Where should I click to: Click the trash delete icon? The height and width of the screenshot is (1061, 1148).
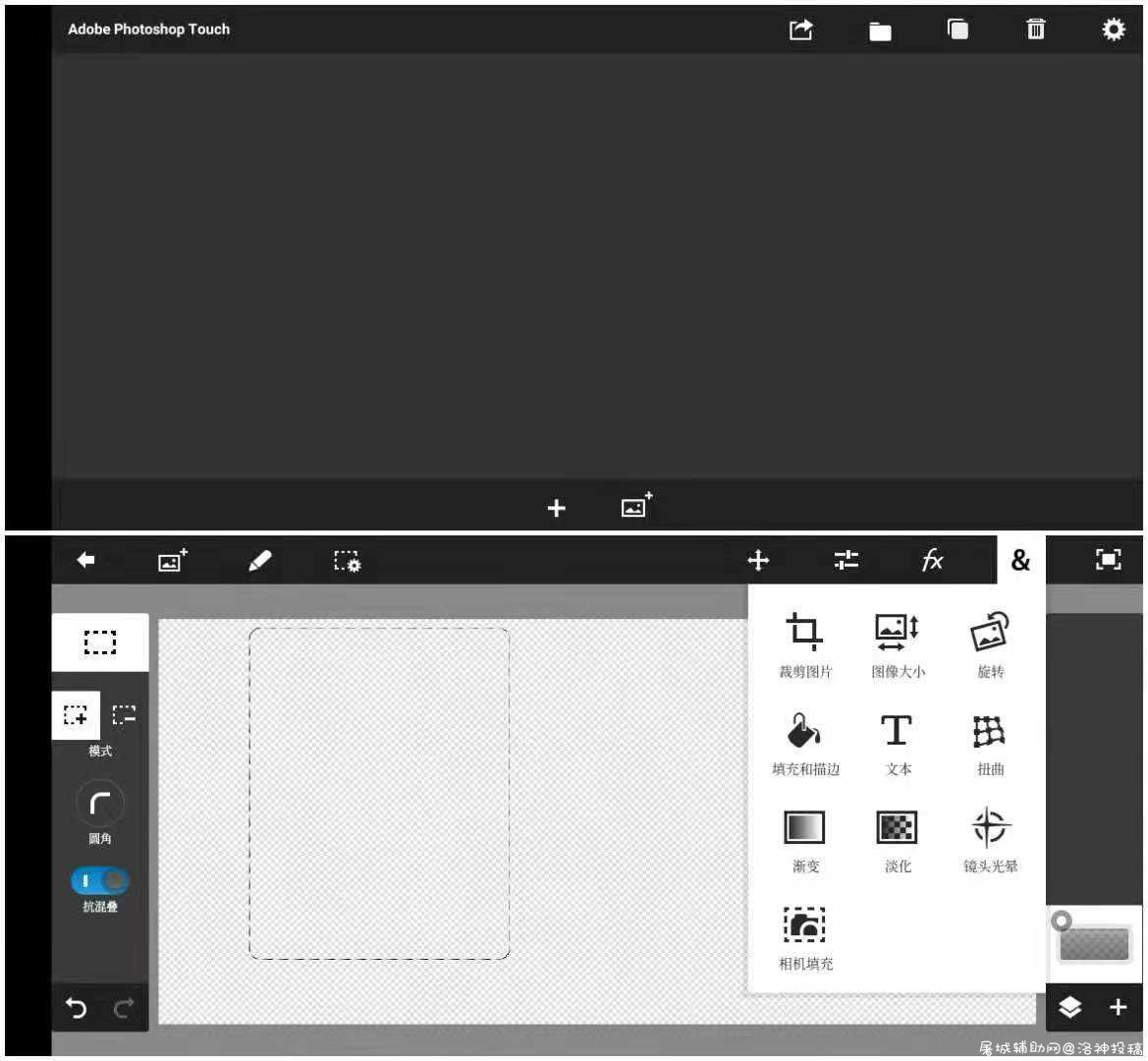click(x=1035, y=29)
